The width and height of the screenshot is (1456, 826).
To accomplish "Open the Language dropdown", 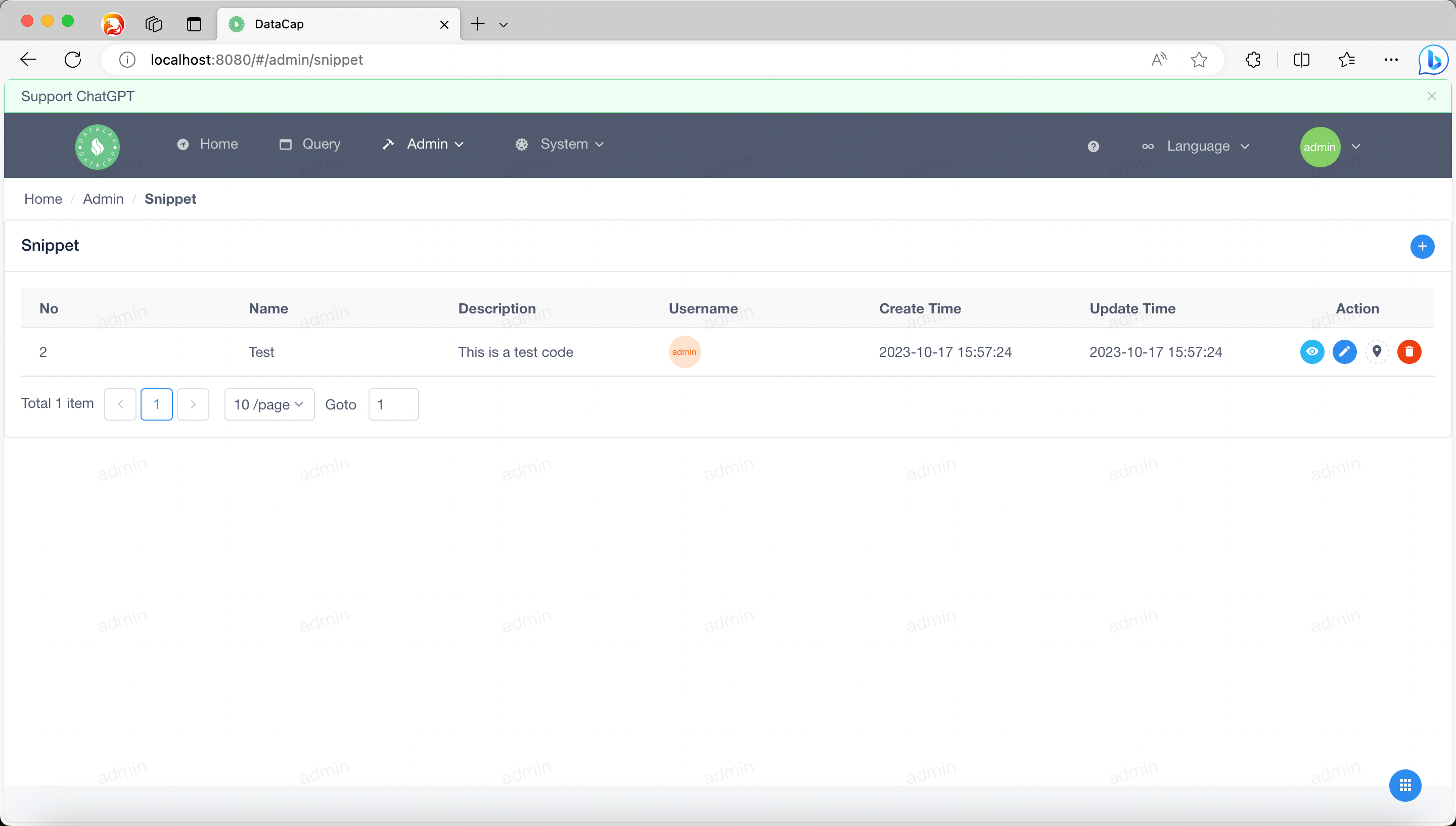I will coord(1196,147).
